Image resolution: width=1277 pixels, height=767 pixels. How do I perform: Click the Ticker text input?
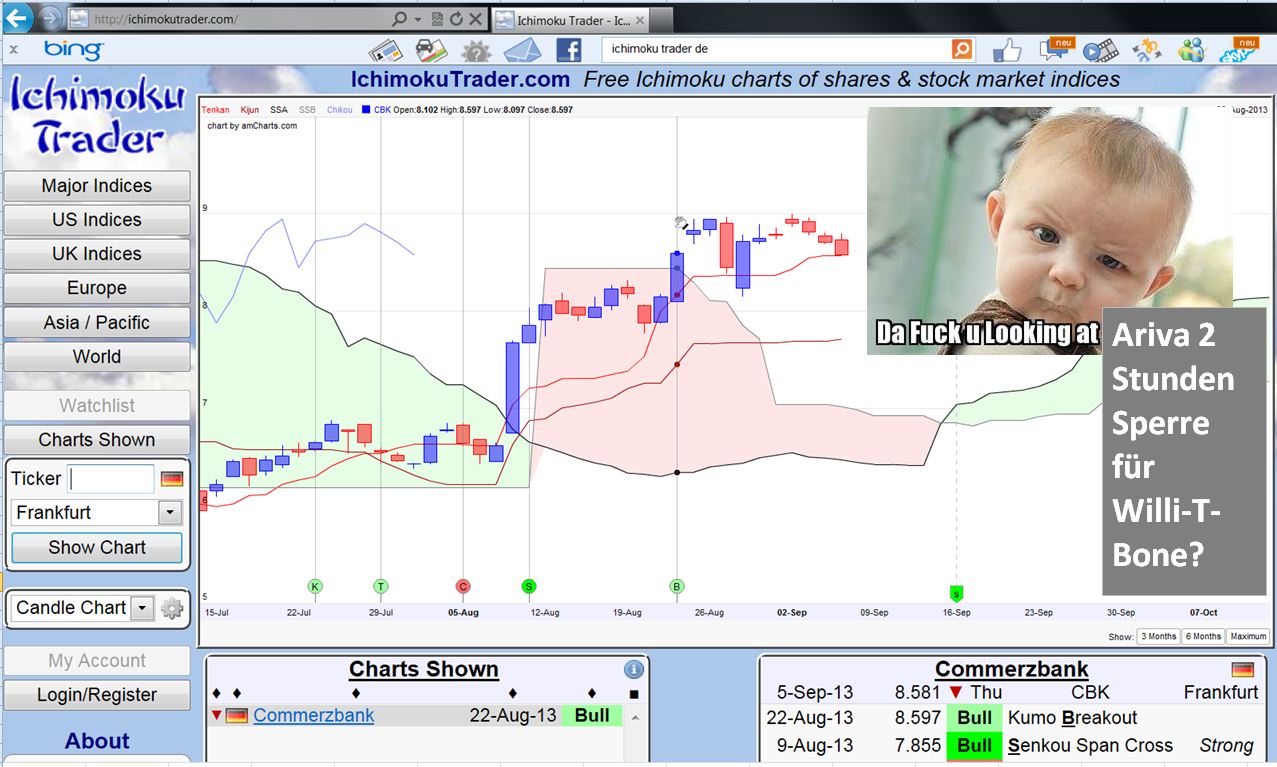pos(112,479)
